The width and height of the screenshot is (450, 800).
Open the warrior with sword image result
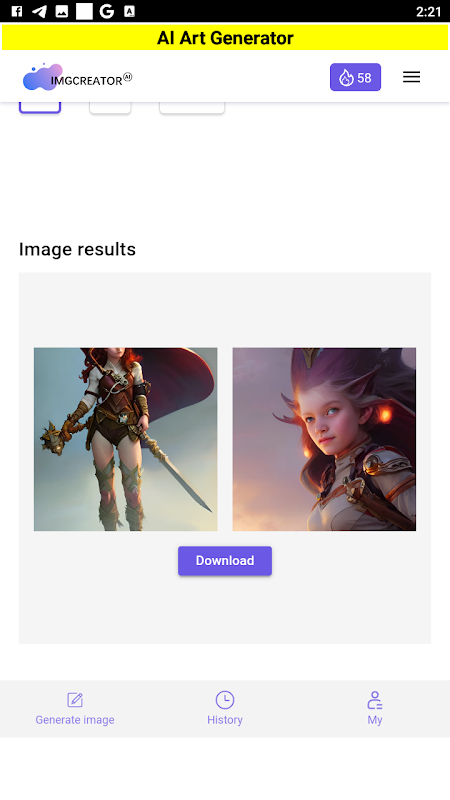(x=126, y=439)
